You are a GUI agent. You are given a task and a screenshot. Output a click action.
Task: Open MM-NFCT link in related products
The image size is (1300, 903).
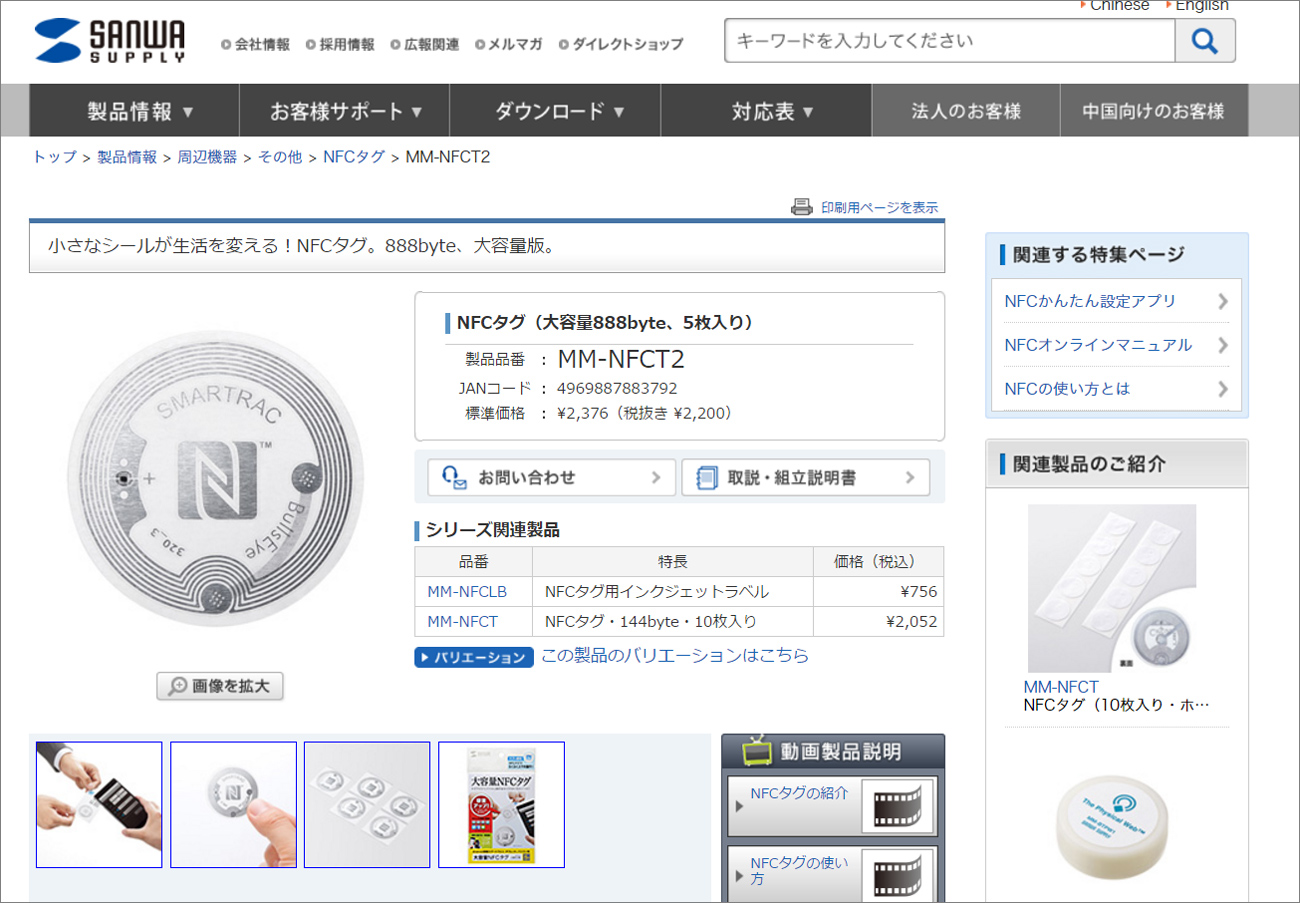1061,687
